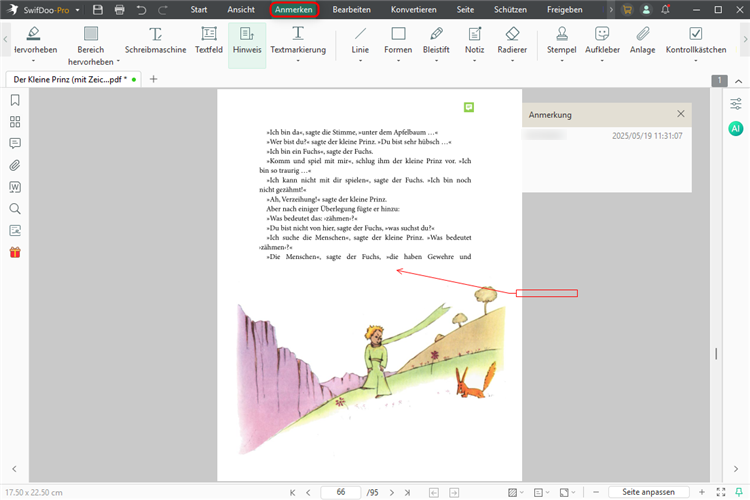
Task: Open the Konvertieren tab
Action: pyautogui.click(x=414, y=10)
